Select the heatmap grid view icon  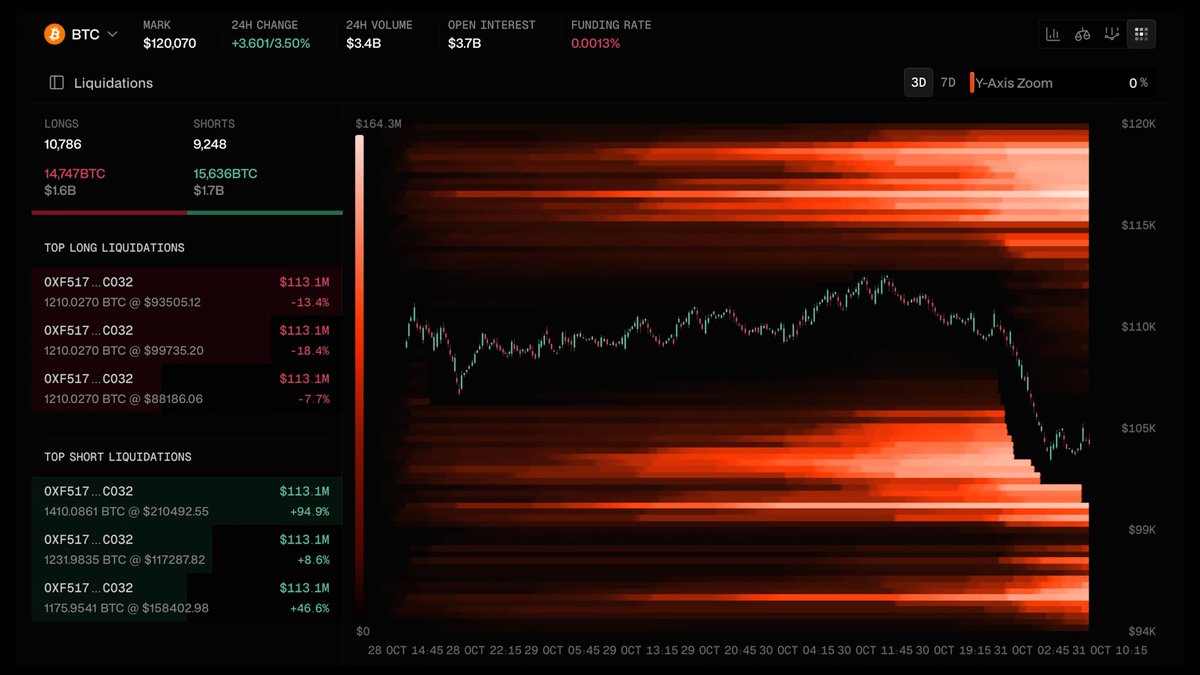pyautogui.click(x=1141, y=34)
